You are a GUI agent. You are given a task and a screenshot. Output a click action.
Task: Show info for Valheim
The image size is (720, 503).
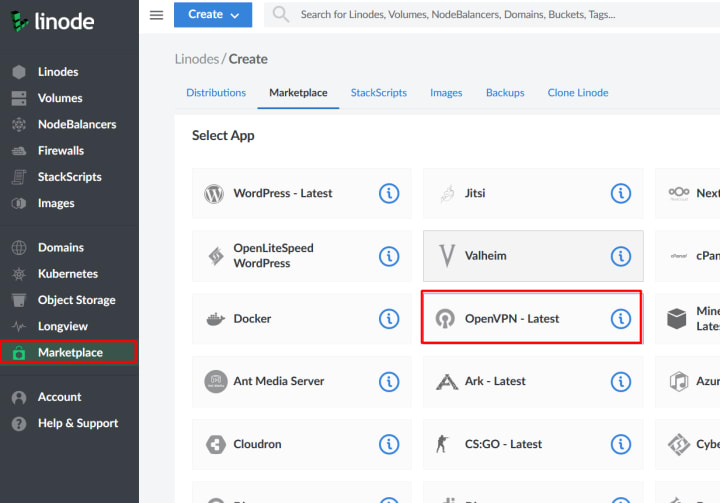[x=621, y=256]
